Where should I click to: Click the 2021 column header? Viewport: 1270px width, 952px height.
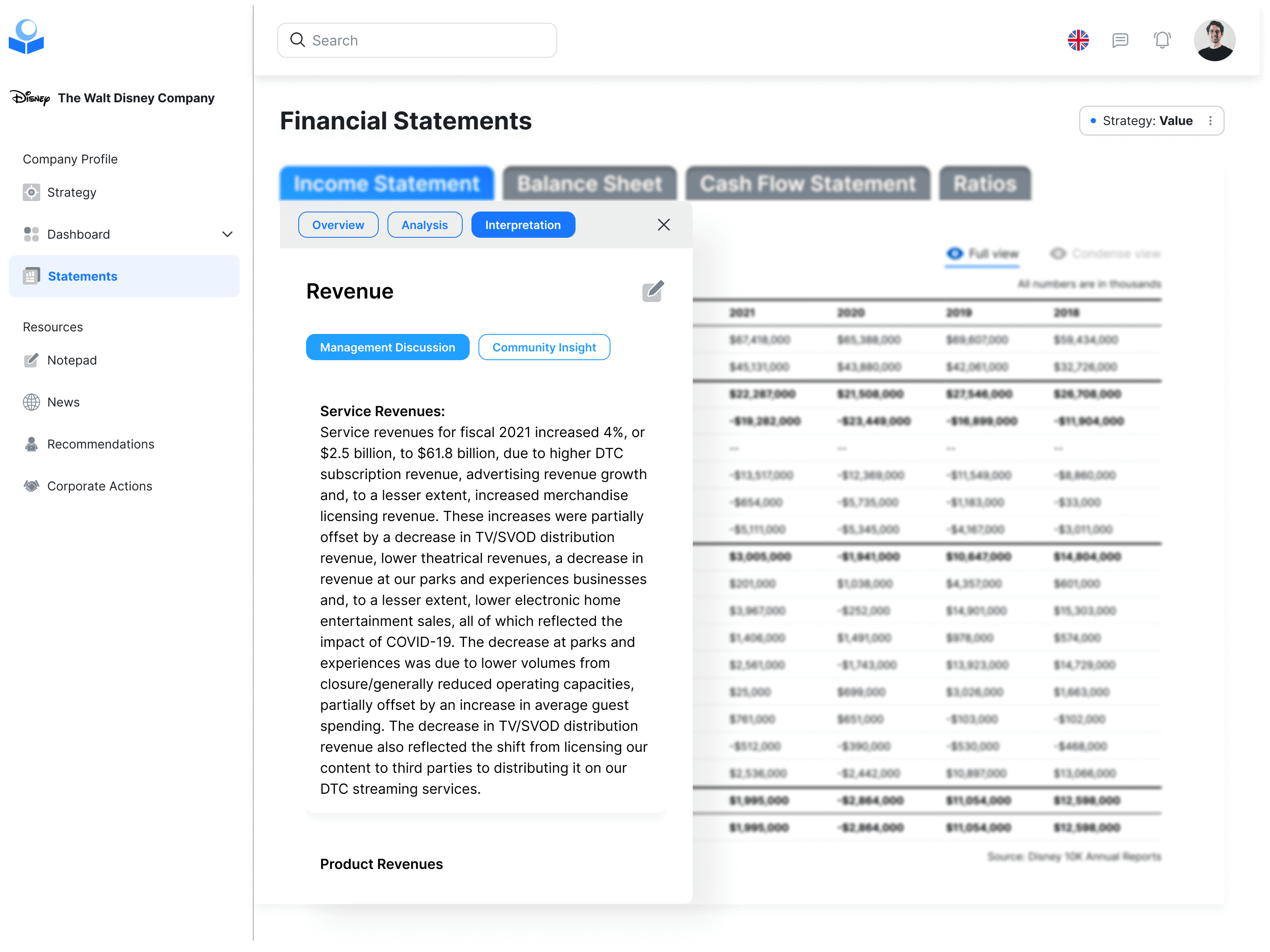(742, 313)
